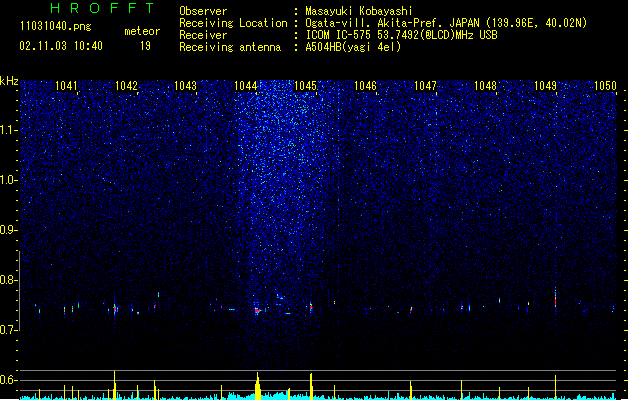This screenshot has width=629, height=400.
Task: Click the 1048 time marker
Action: coord(485,86)
